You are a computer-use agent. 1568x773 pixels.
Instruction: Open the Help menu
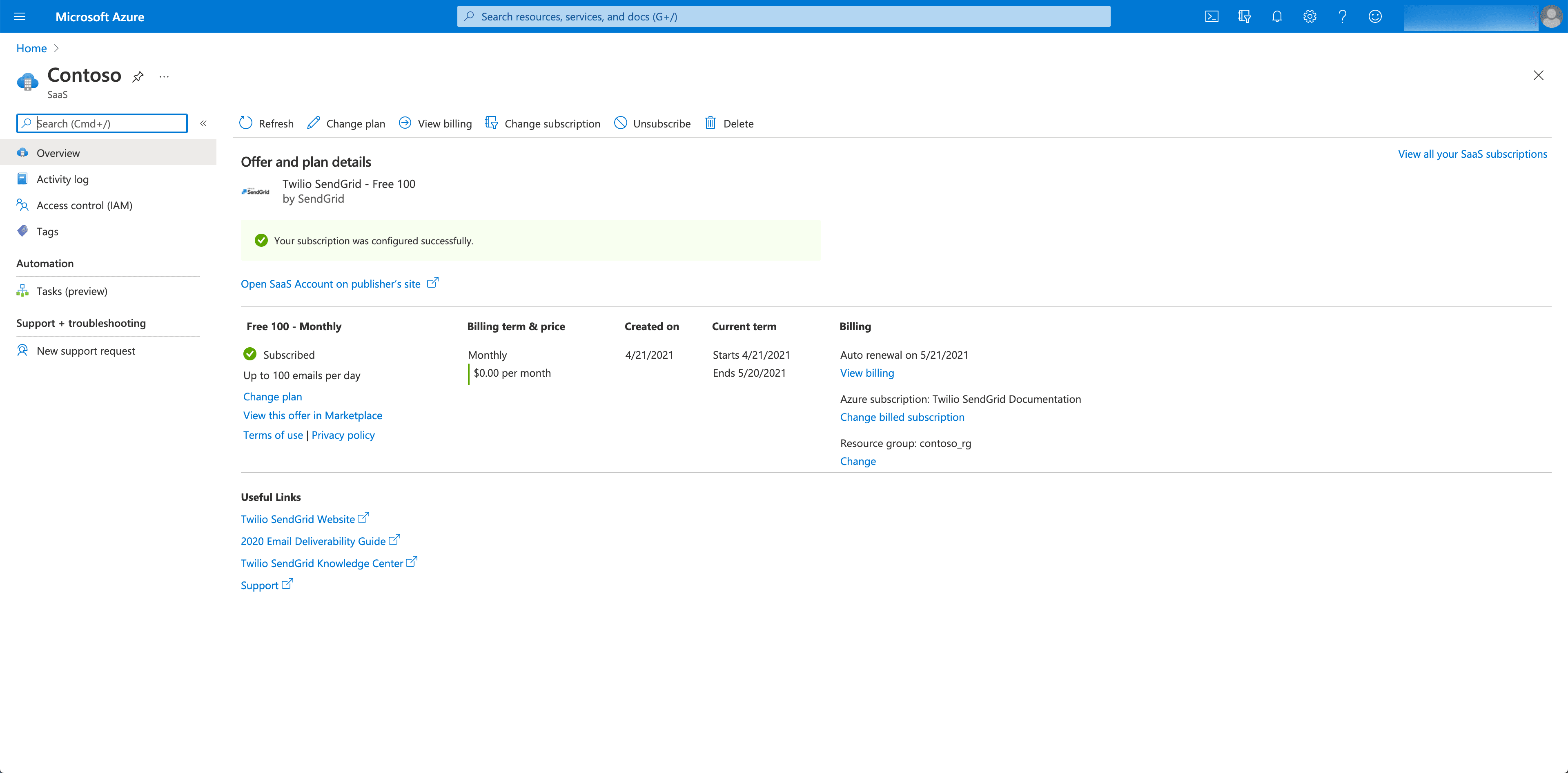point(1342,16)
